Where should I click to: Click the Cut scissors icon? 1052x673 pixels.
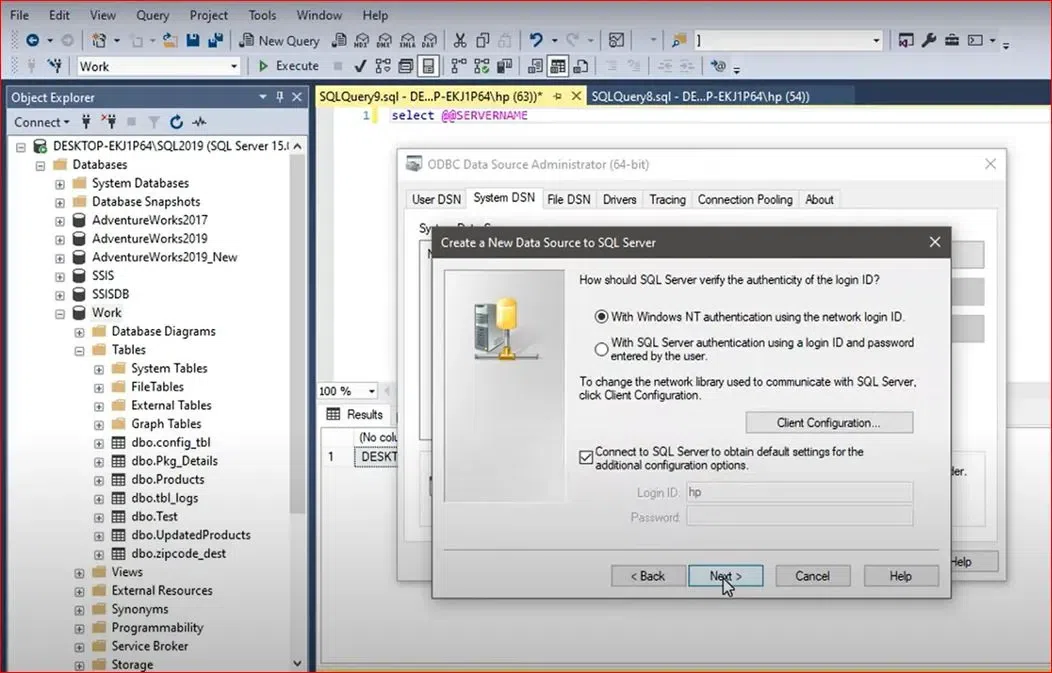[x=460, y=41]
